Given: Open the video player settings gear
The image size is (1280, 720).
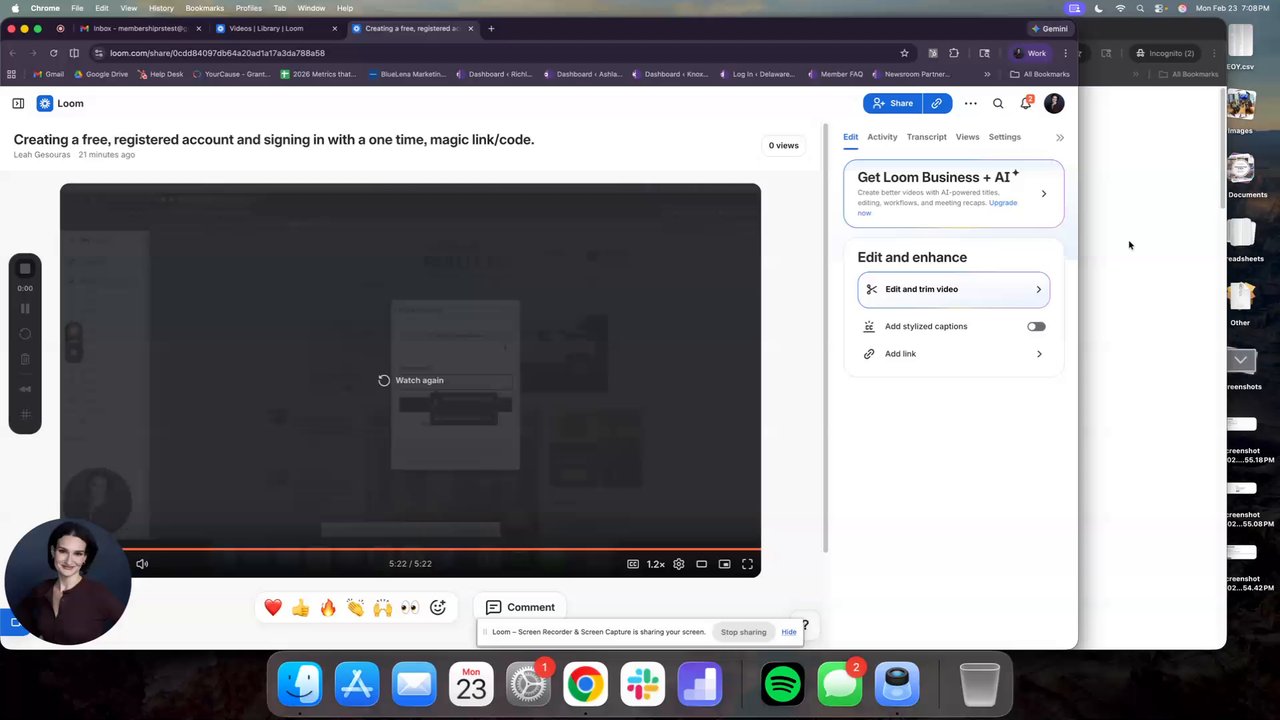Looking at the screenshot, I should pyautogui.click(x=679, y=564).
